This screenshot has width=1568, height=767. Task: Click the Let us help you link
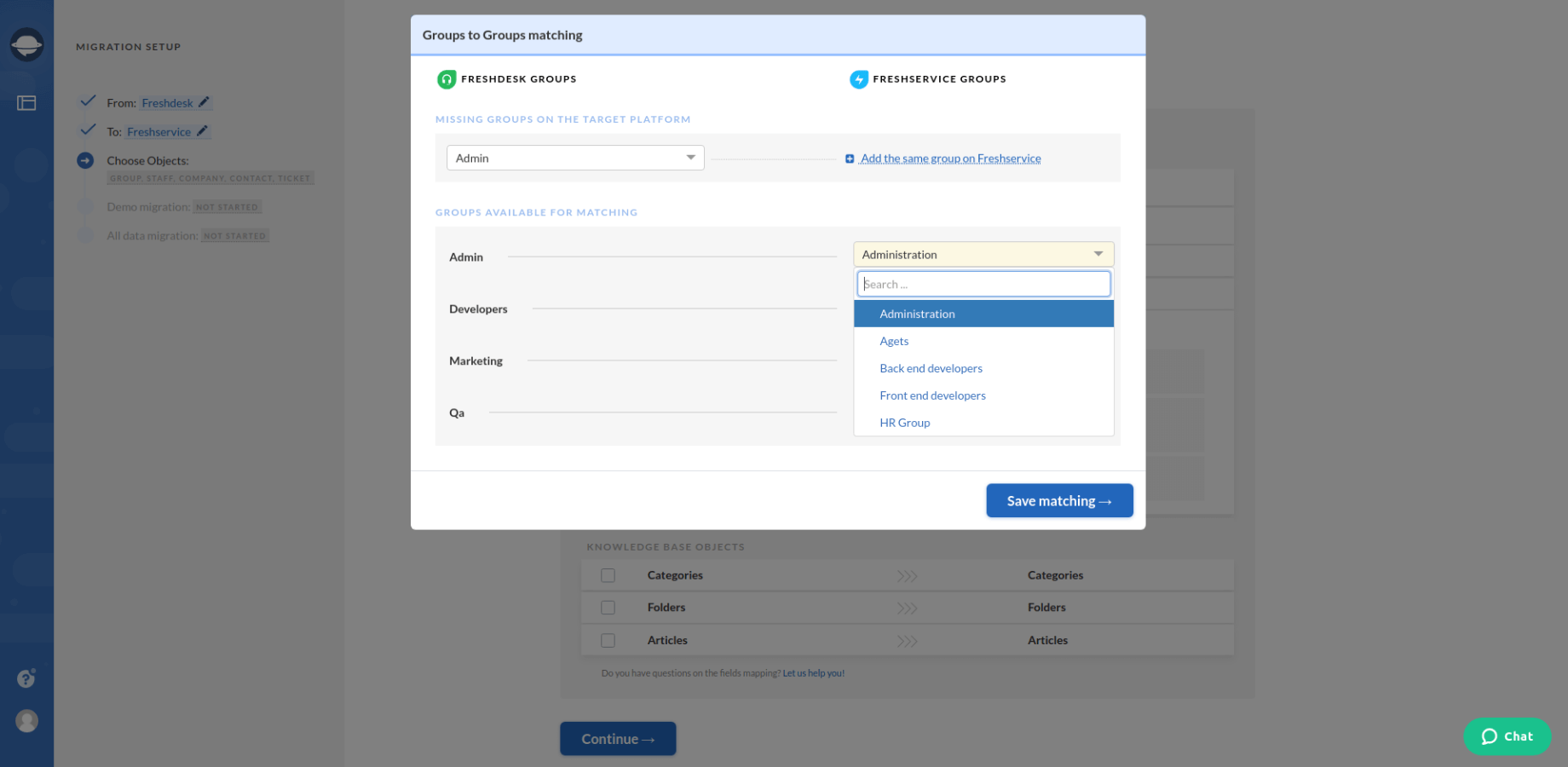(814, 673)
